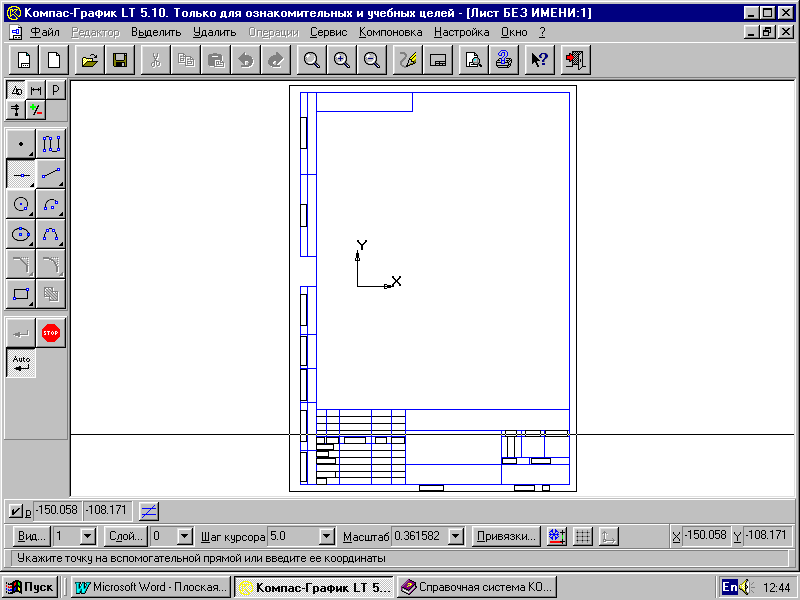800x600 pixels.
Task: Switch to the measurement toolbar page
Action: (36, 110)
